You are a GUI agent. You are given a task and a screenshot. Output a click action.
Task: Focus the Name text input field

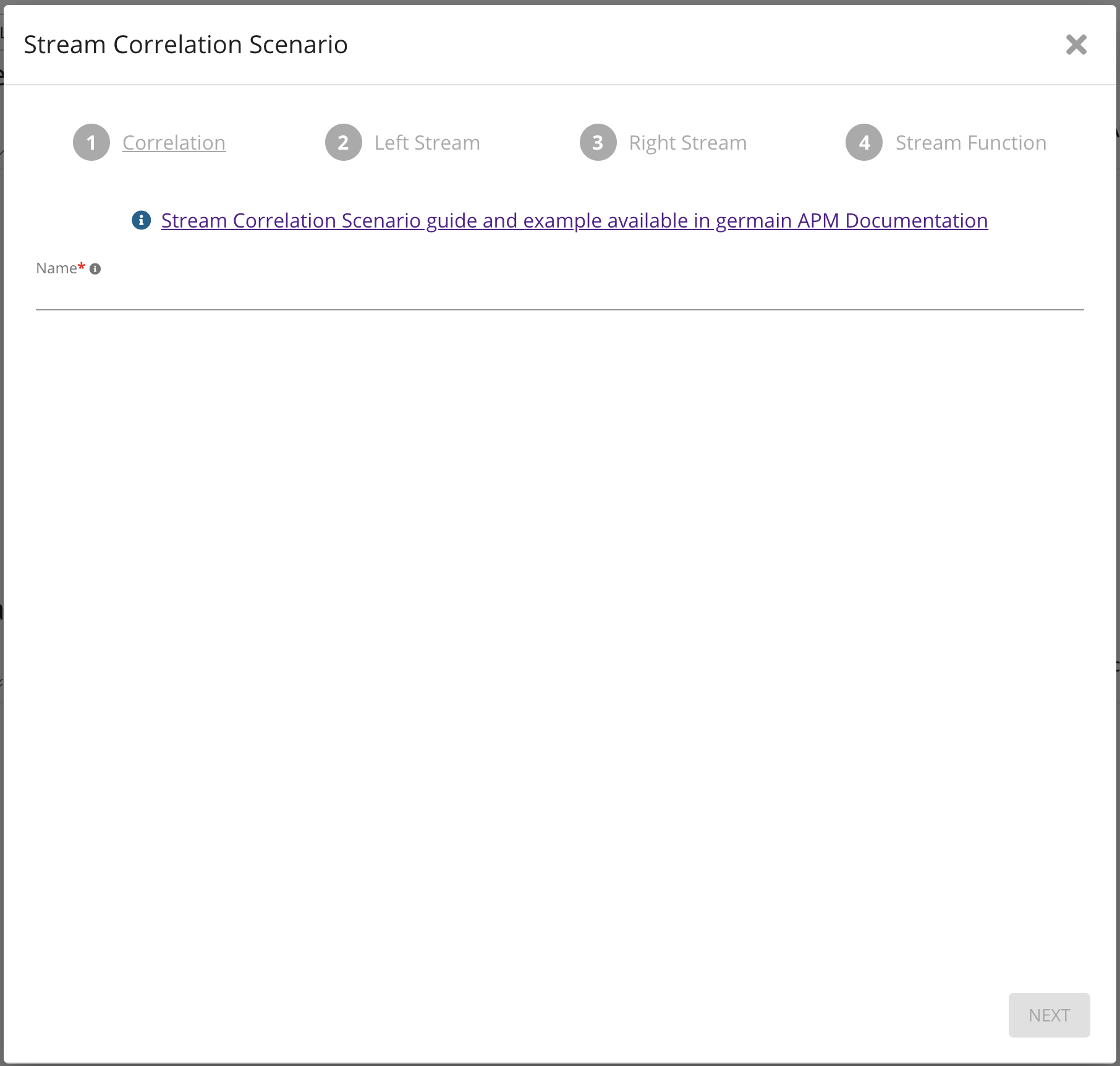click(x=559, y=296)
